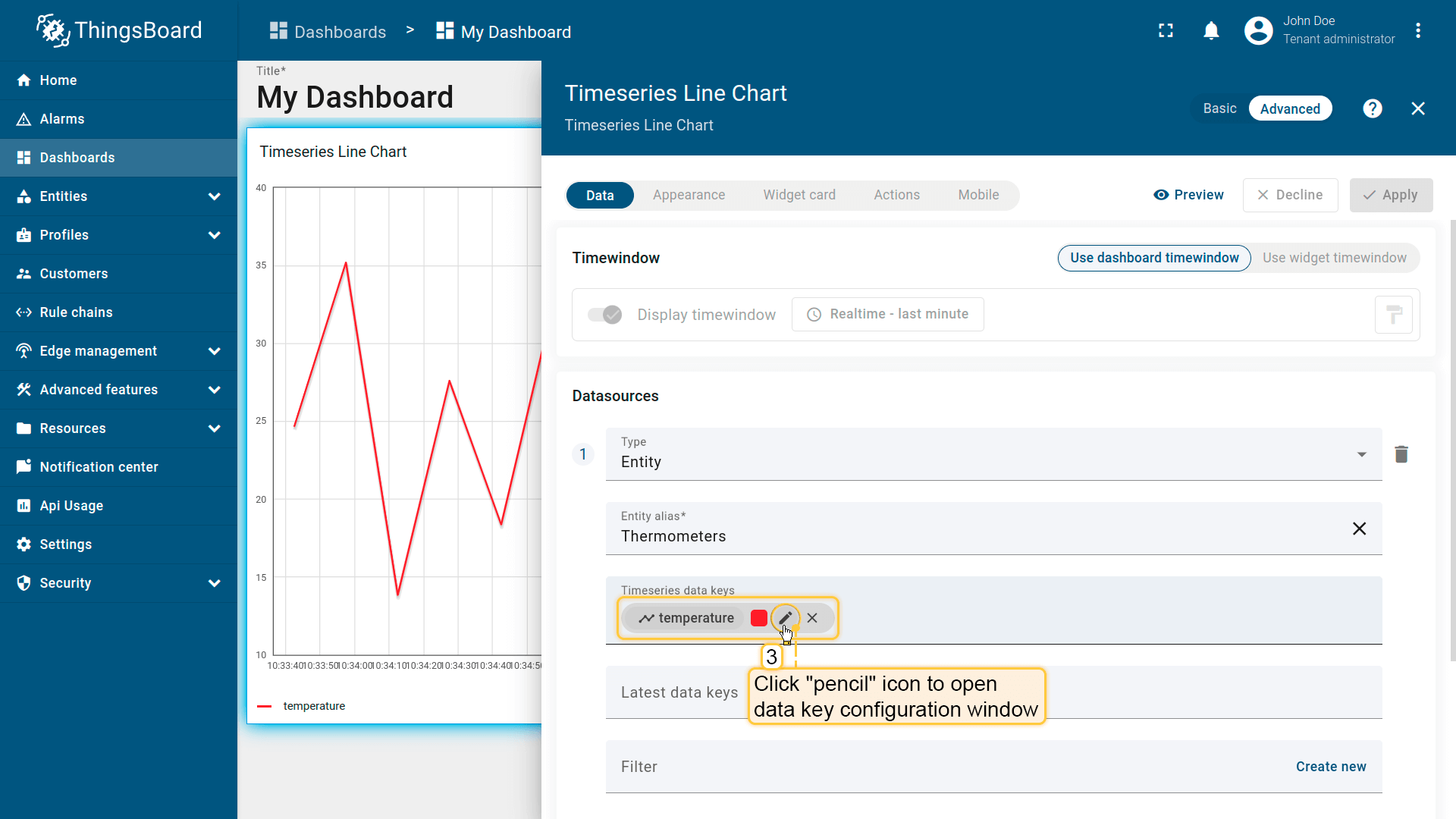Click the pencil icon on temperature key

click(x=785, y=618)
